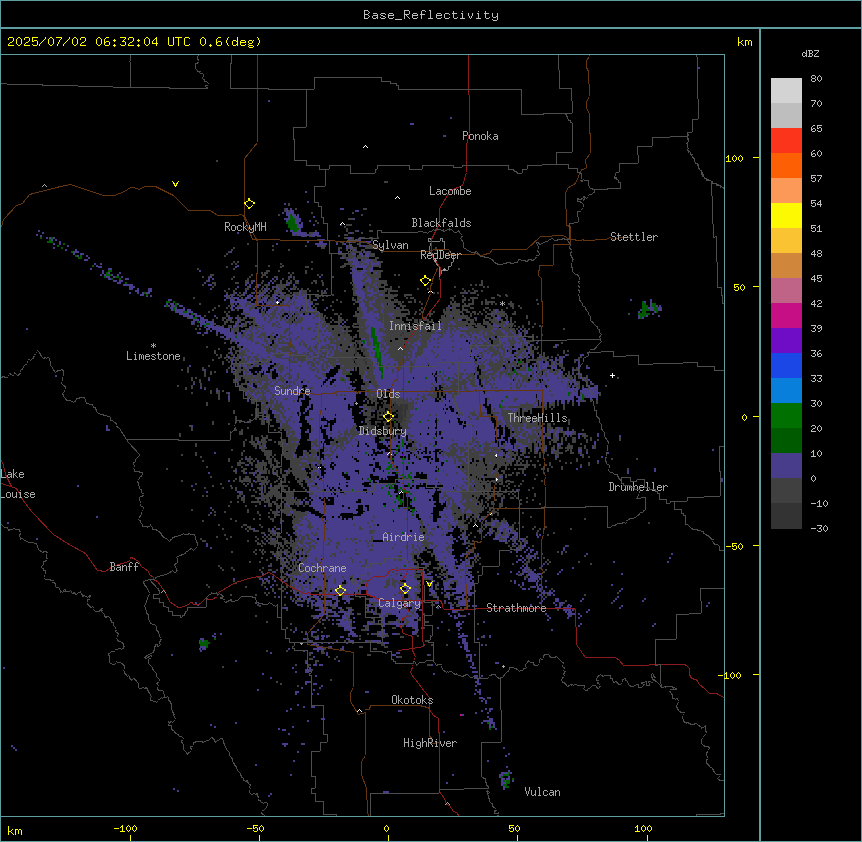This screenshot has height=842, width=862.
Task: Click the Innisfail city label
Action: click(415, 326)
